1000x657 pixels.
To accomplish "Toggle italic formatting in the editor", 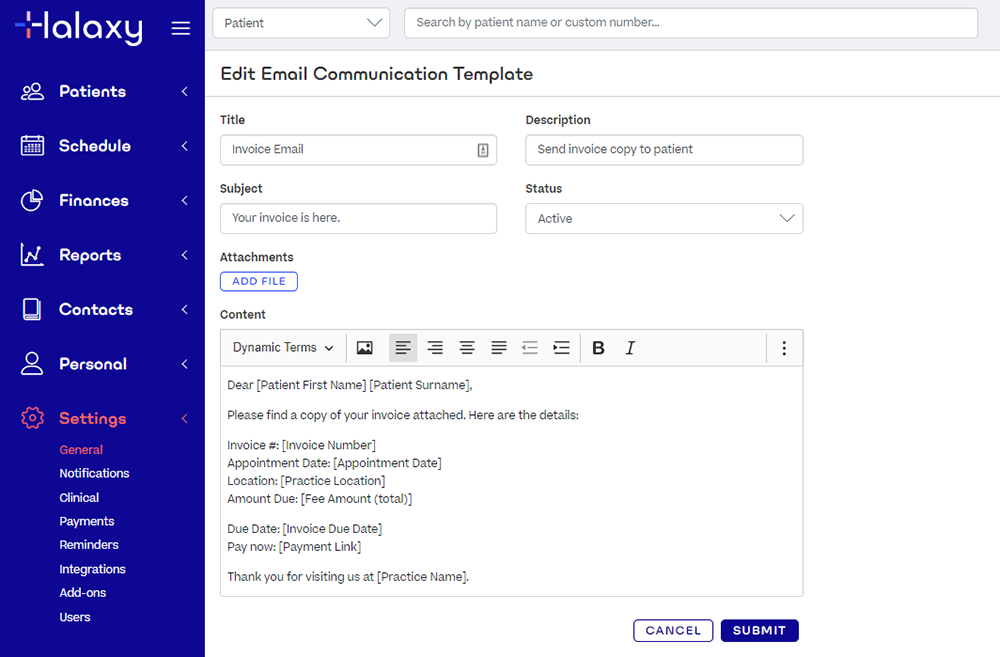I will click(x=630, y=347).
